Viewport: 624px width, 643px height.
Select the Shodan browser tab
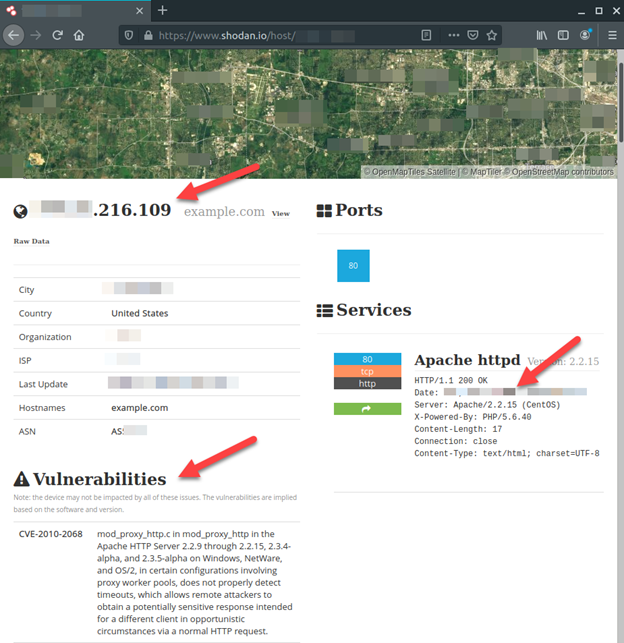(x=75, y=11)
